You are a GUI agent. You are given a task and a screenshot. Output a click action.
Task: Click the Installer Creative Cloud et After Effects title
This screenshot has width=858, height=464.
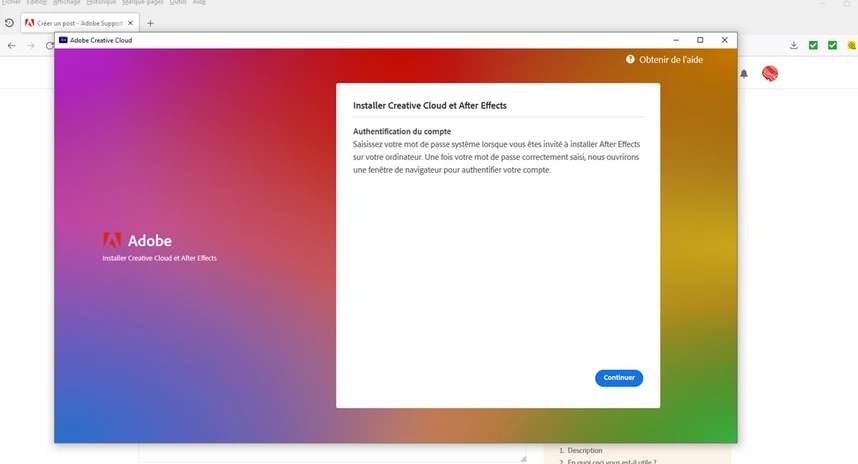pos(430,106)
